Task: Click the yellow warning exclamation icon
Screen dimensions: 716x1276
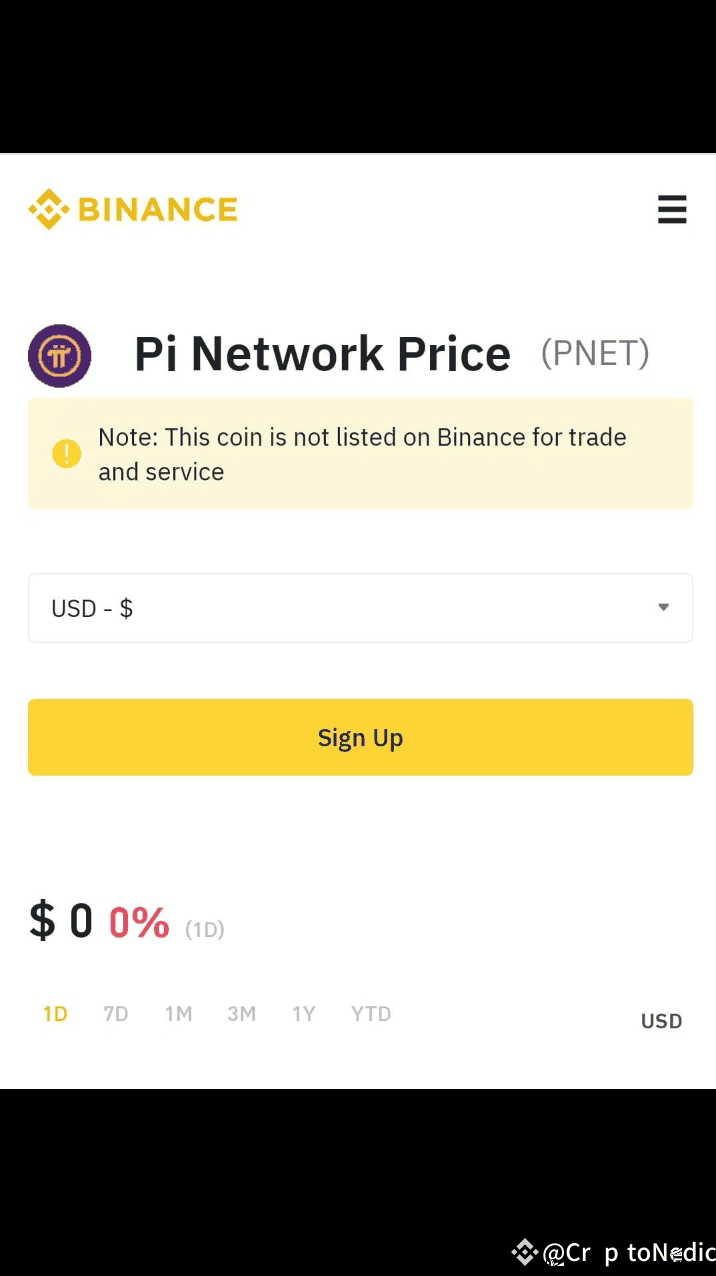Action: pos(66,454)
